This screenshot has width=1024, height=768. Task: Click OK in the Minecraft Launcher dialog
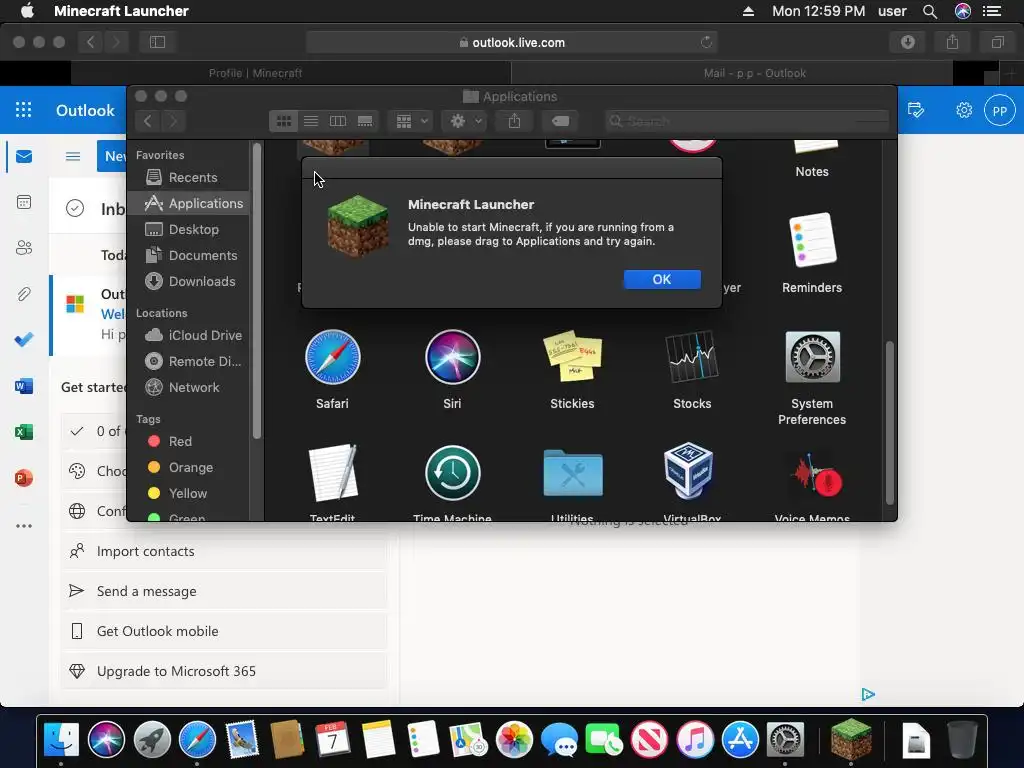662,280
